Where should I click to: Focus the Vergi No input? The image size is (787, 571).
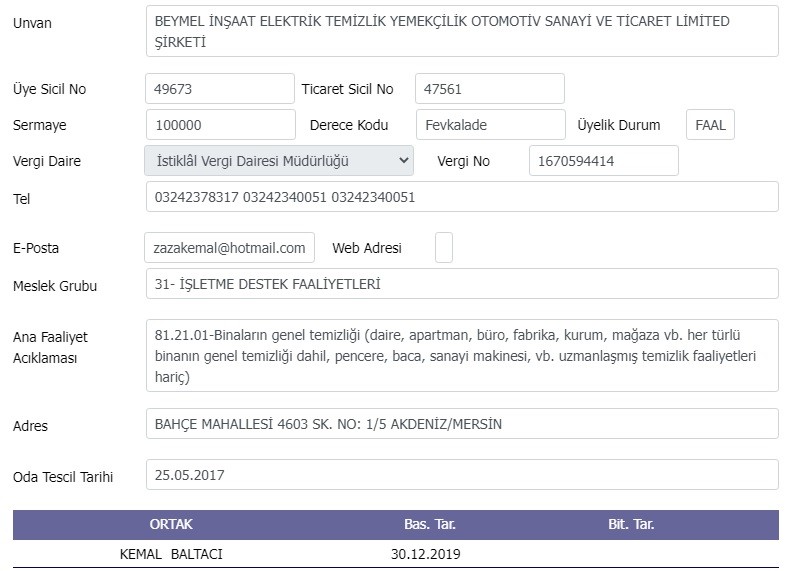(x=604, y=161)
